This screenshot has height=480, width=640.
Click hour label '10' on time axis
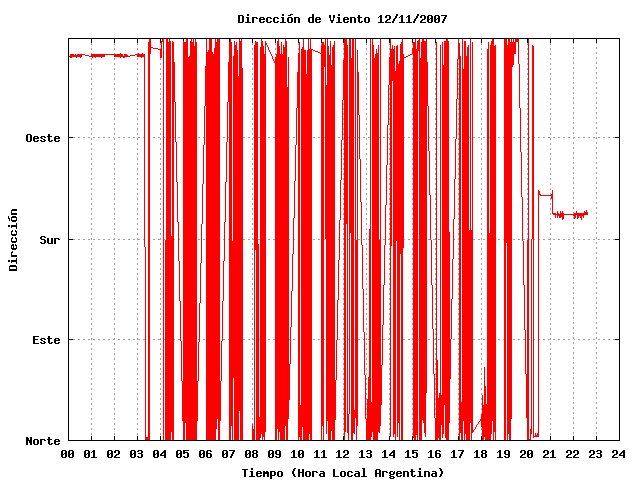click(x=298, y=454)
